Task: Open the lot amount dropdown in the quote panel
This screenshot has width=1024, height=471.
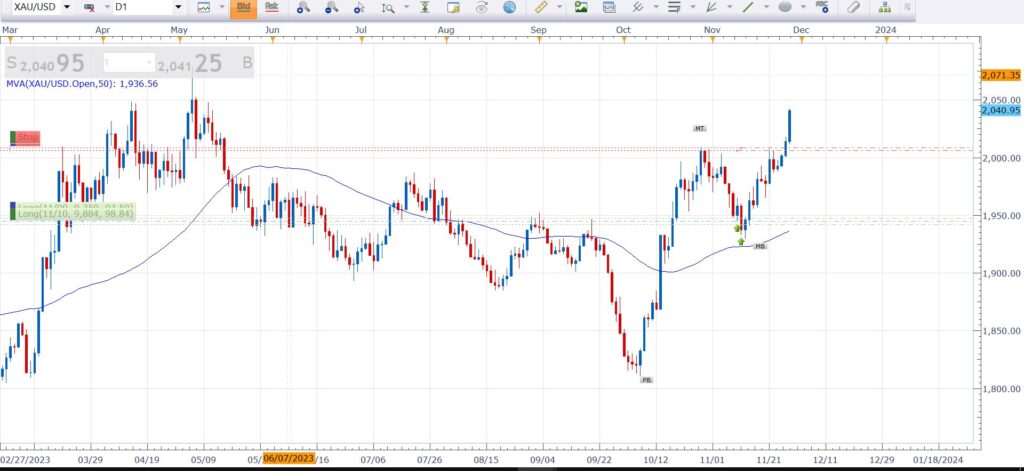Action: coord(129,63)
